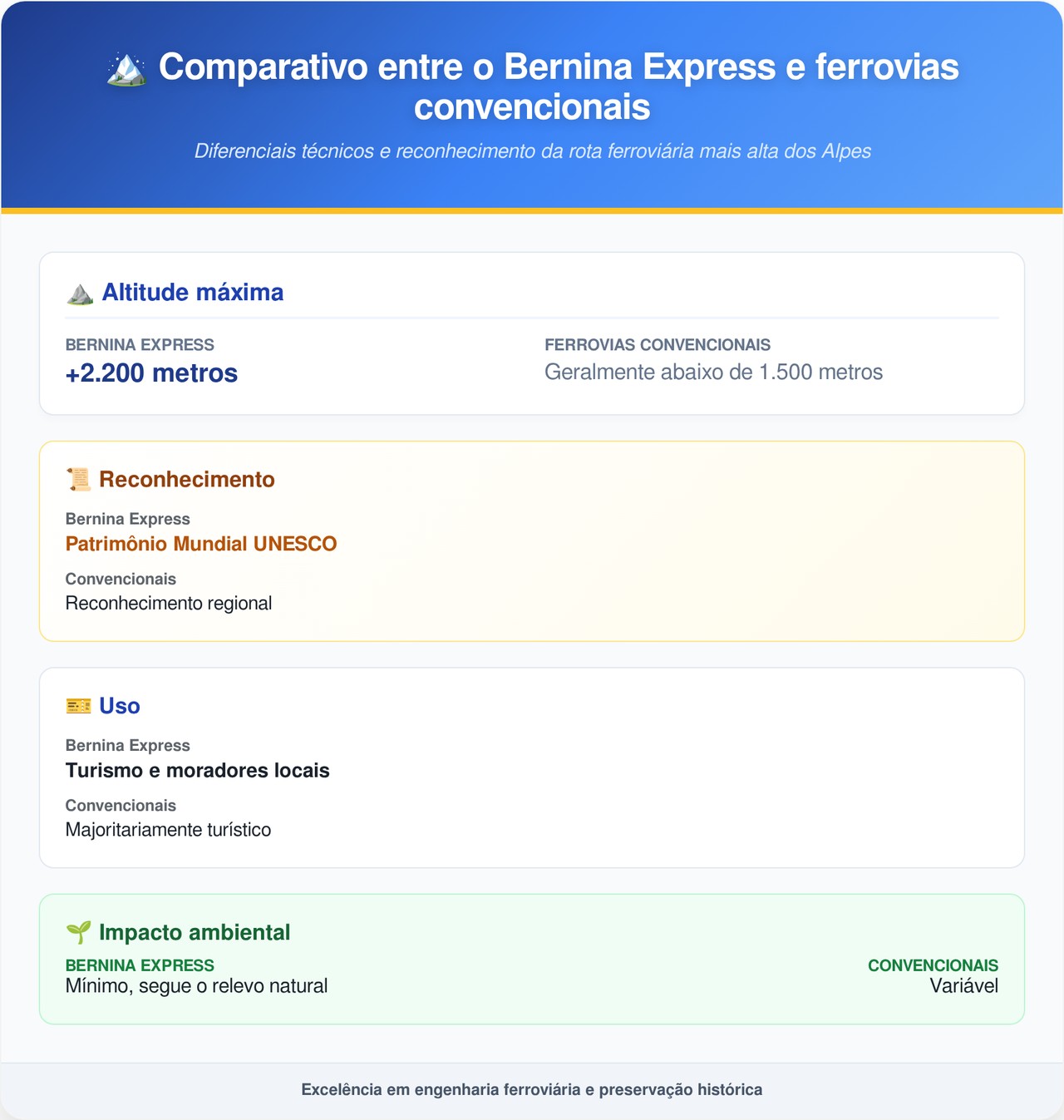This screenshot has width=1064, height=1120.
Task: Click Geralmente abaixo de 1.500 metros text
Action: [713, 373]
